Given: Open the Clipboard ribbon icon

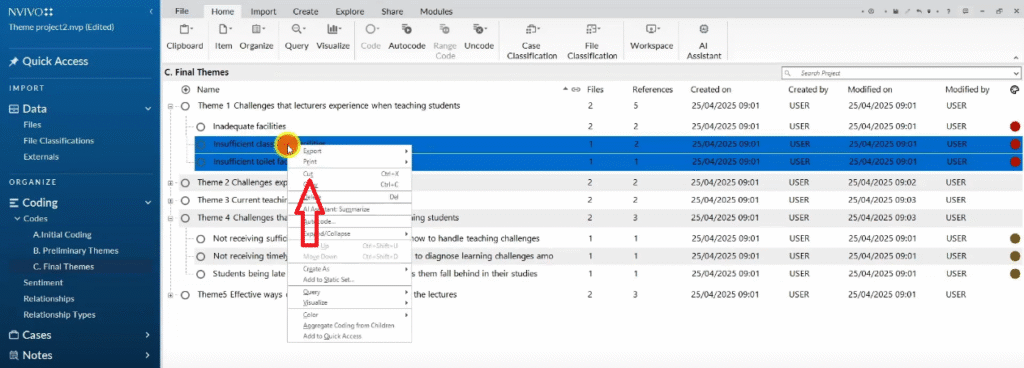Looking at the screenshot, I should (184, 29).
